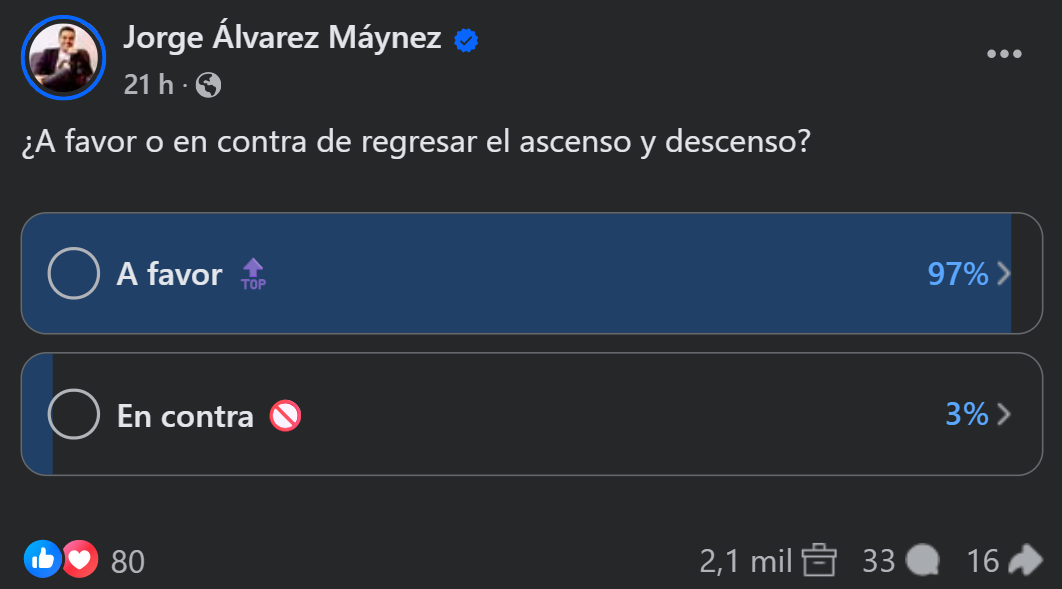Click the purple TOP arrow emoji
The image size is (1062, 589).
pos(253,274)
